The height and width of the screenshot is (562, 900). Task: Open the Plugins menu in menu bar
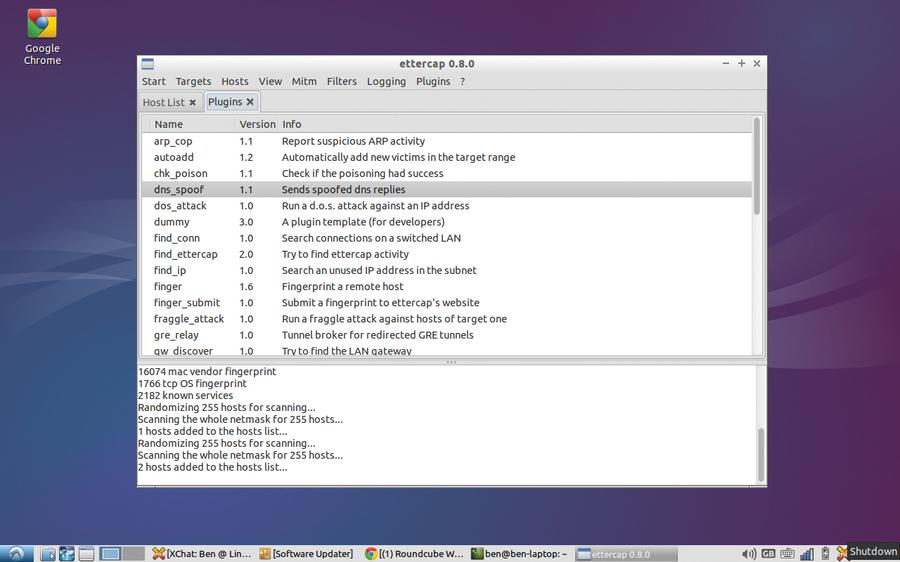433,82
